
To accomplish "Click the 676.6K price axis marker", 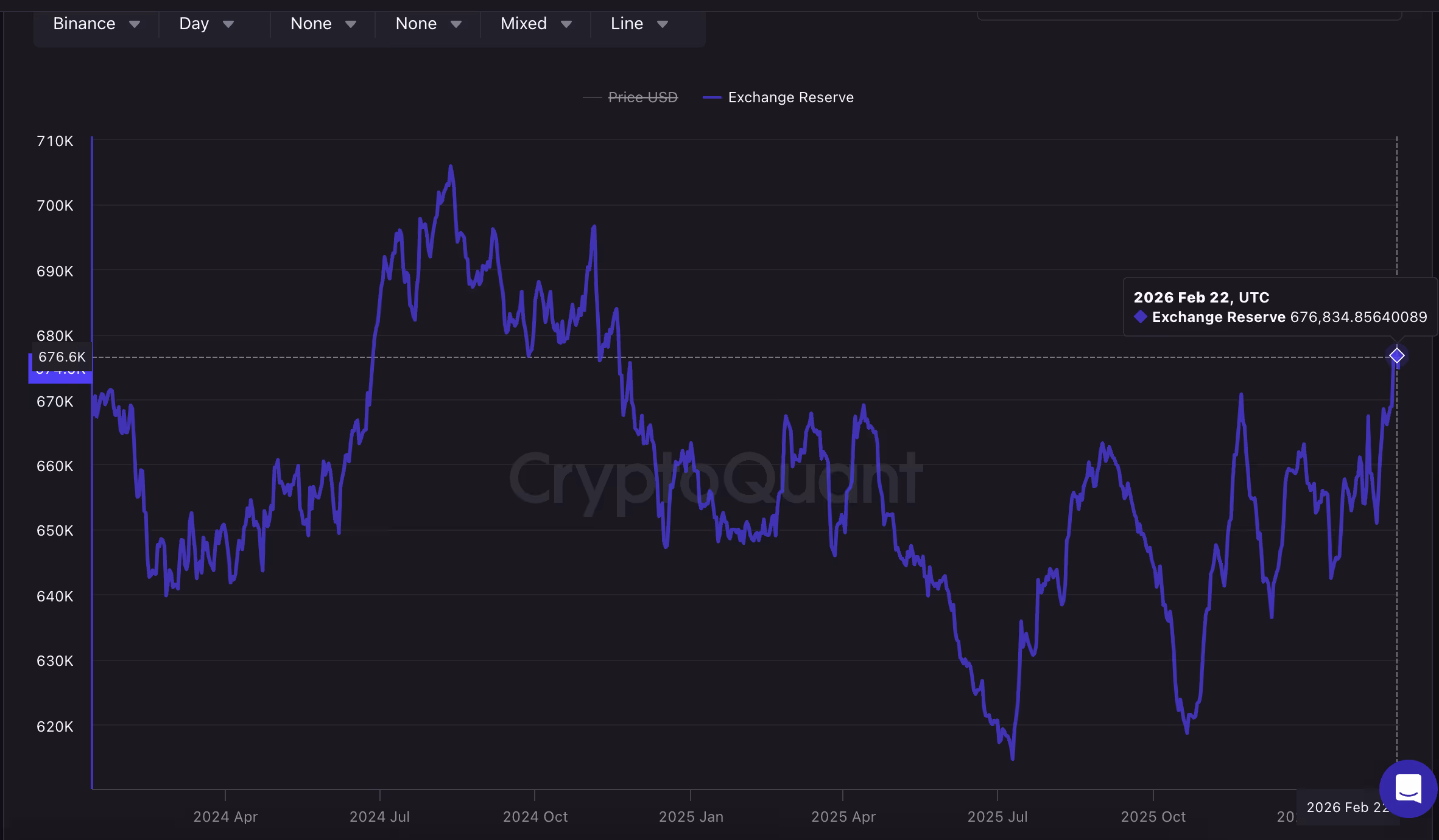I will pyautogui.click(x=61, y=357).
